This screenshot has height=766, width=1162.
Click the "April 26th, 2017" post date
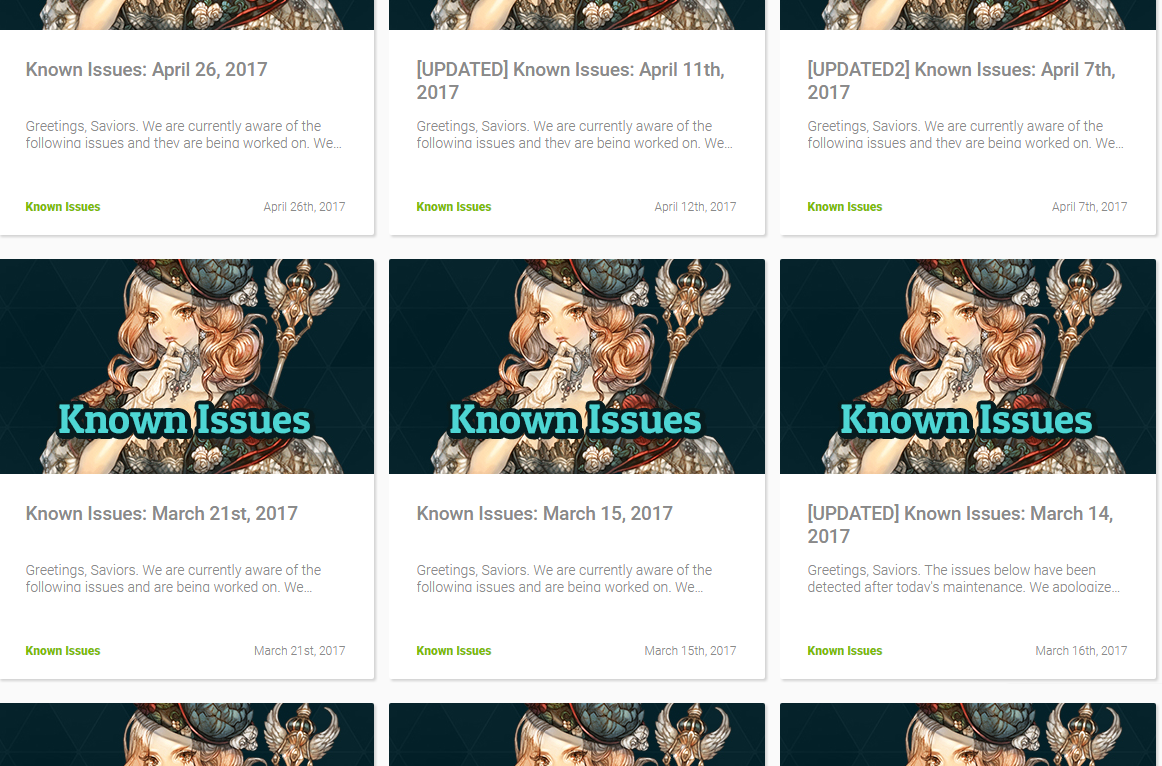[304, 207]
